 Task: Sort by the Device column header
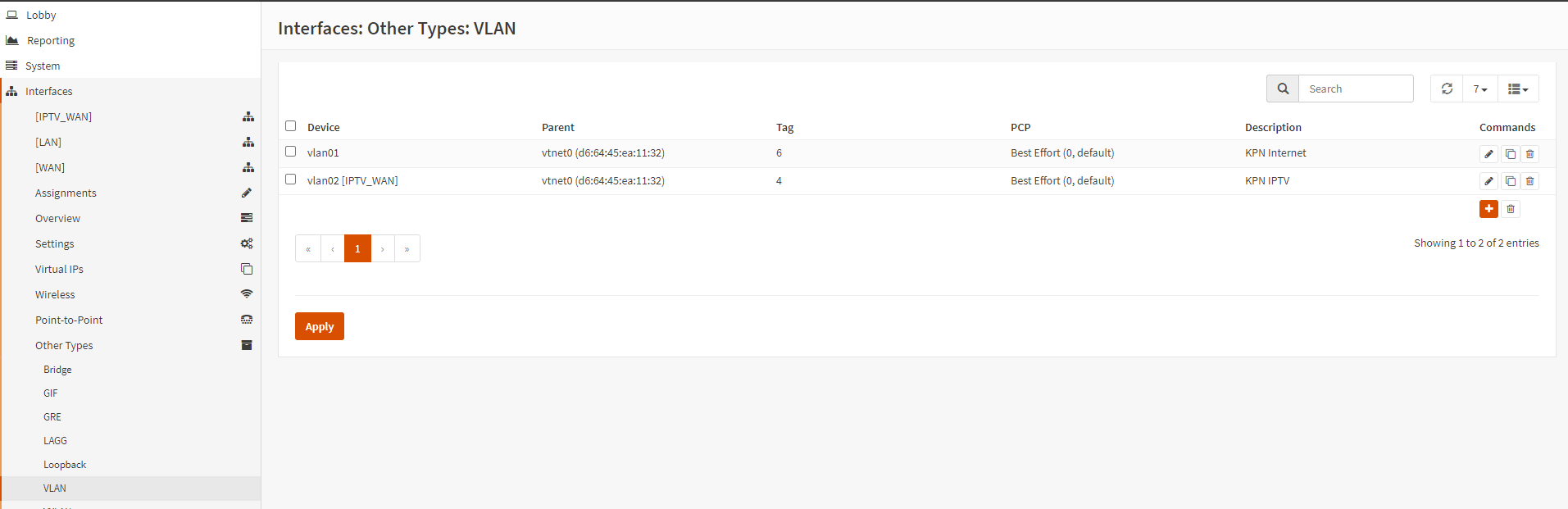(x=324, y=127)
